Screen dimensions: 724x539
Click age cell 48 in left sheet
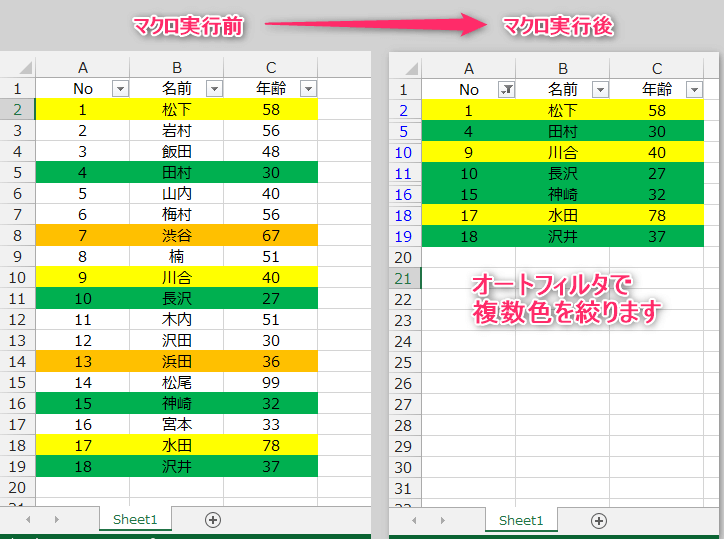[271, 151]
